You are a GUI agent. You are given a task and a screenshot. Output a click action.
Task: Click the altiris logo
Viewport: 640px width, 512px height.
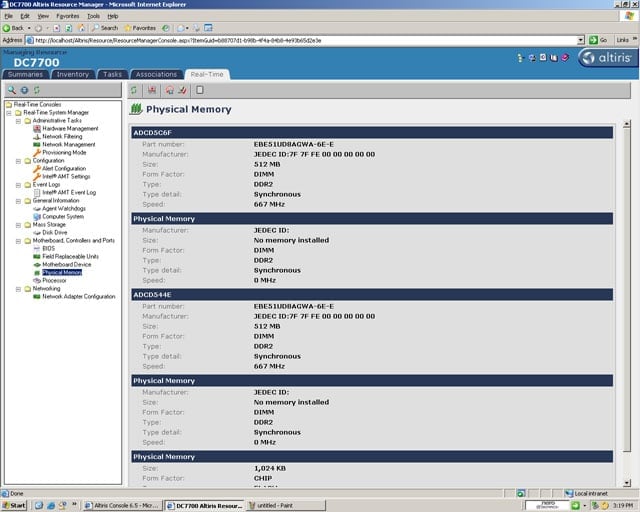point(607,58)
